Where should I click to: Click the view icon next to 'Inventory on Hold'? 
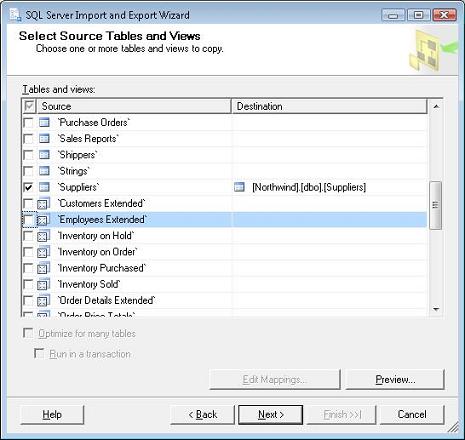coord(43,236)
